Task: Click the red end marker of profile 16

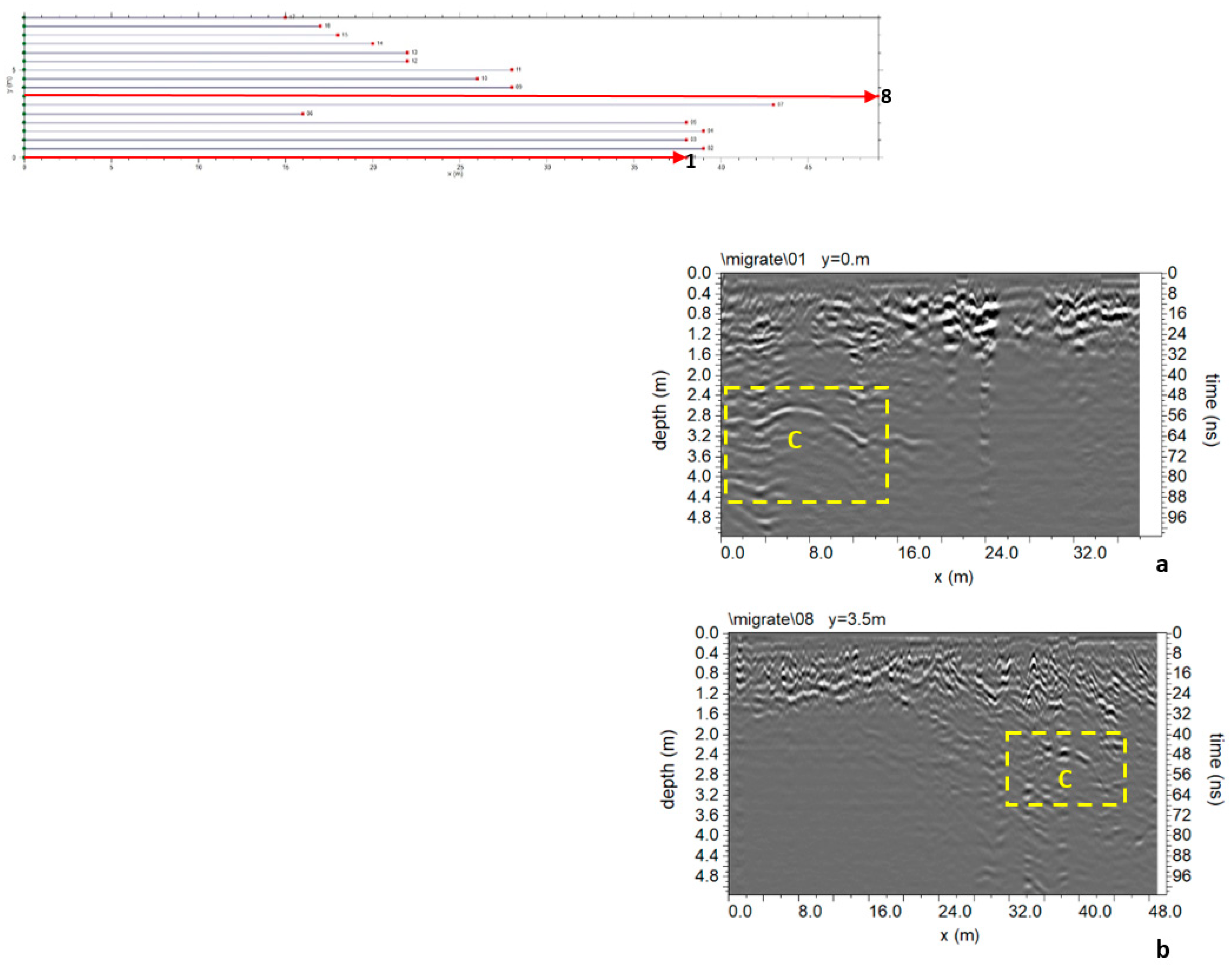Action: tap(320, 26)
